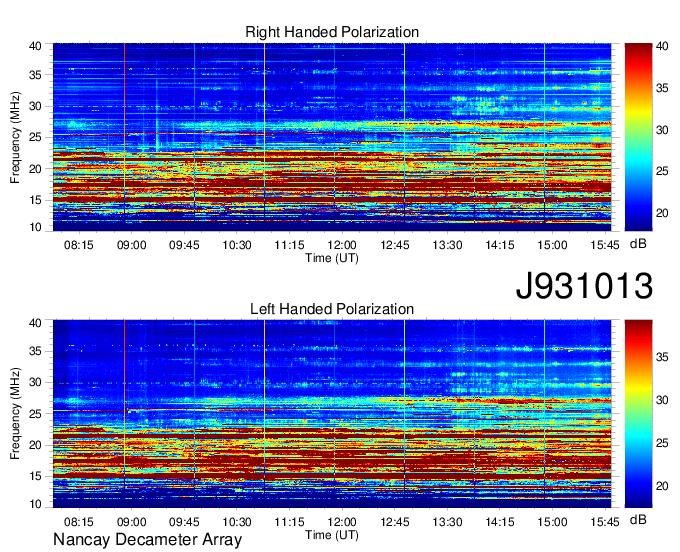Click the 30 MHz tick of left-handed plot
Viewport: 680px width, 552px height.
[35, 382]
